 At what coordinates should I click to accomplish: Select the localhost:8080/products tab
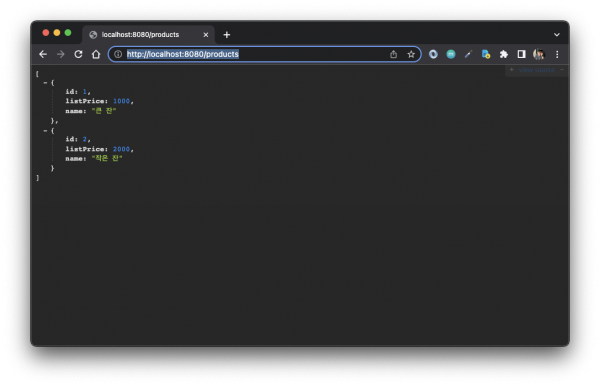148,35
